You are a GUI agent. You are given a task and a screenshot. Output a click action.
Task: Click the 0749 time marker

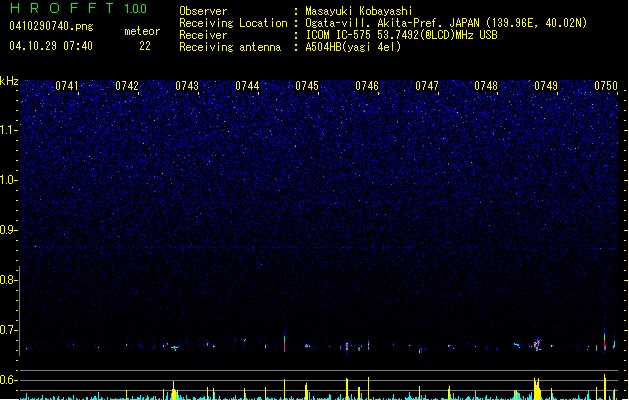pyautogui.click(x=546, y=86)
